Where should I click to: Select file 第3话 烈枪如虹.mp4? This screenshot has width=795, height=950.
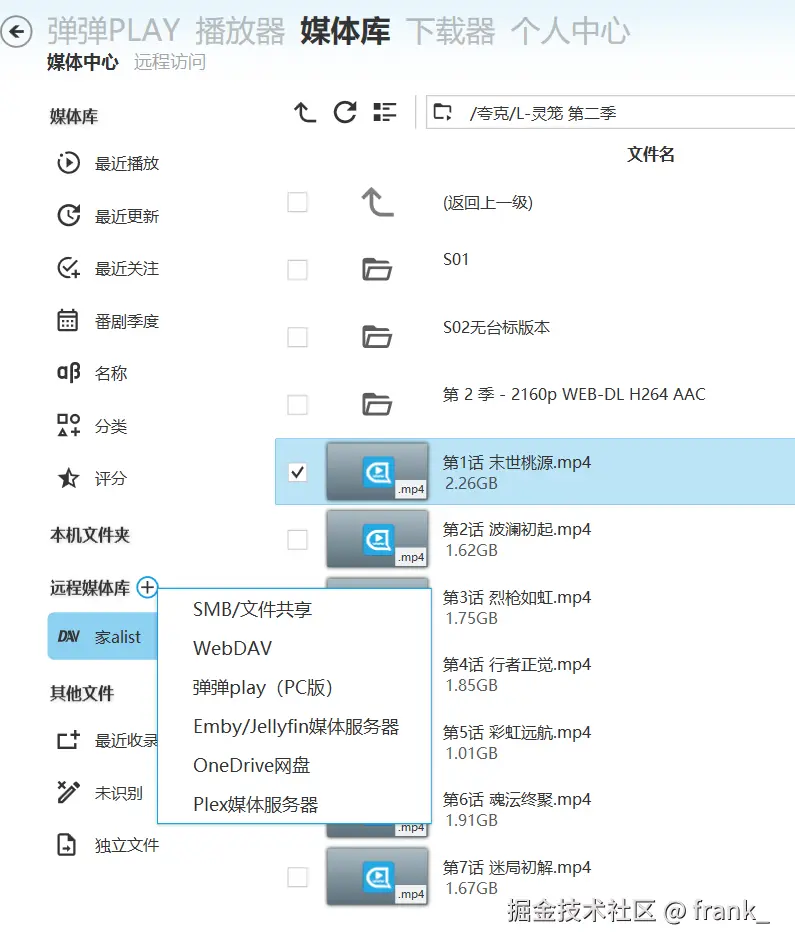tap(516, 597)
